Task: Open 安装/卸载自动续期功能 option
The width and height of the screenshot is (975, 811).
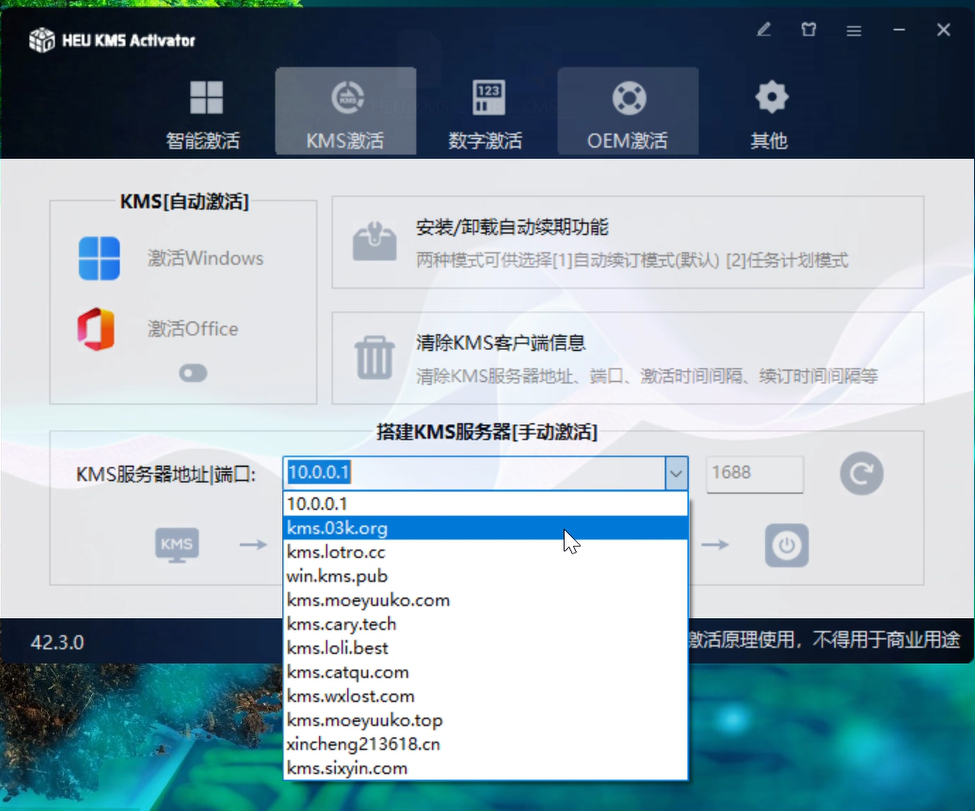Action: 628,243
